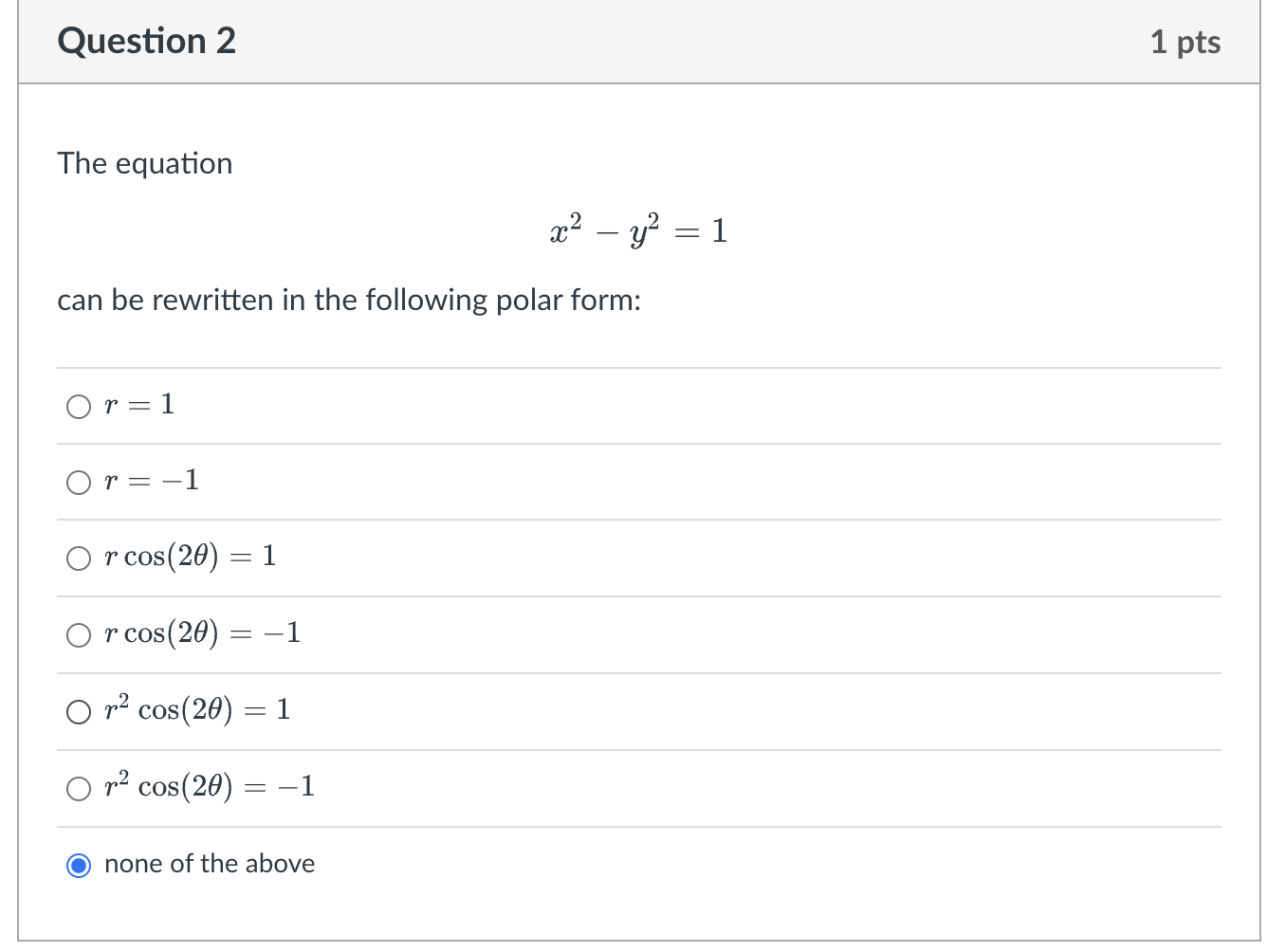The image size is (1267, 952).
Task: Click the '1 pts' label
Action: coord(1184,41)
